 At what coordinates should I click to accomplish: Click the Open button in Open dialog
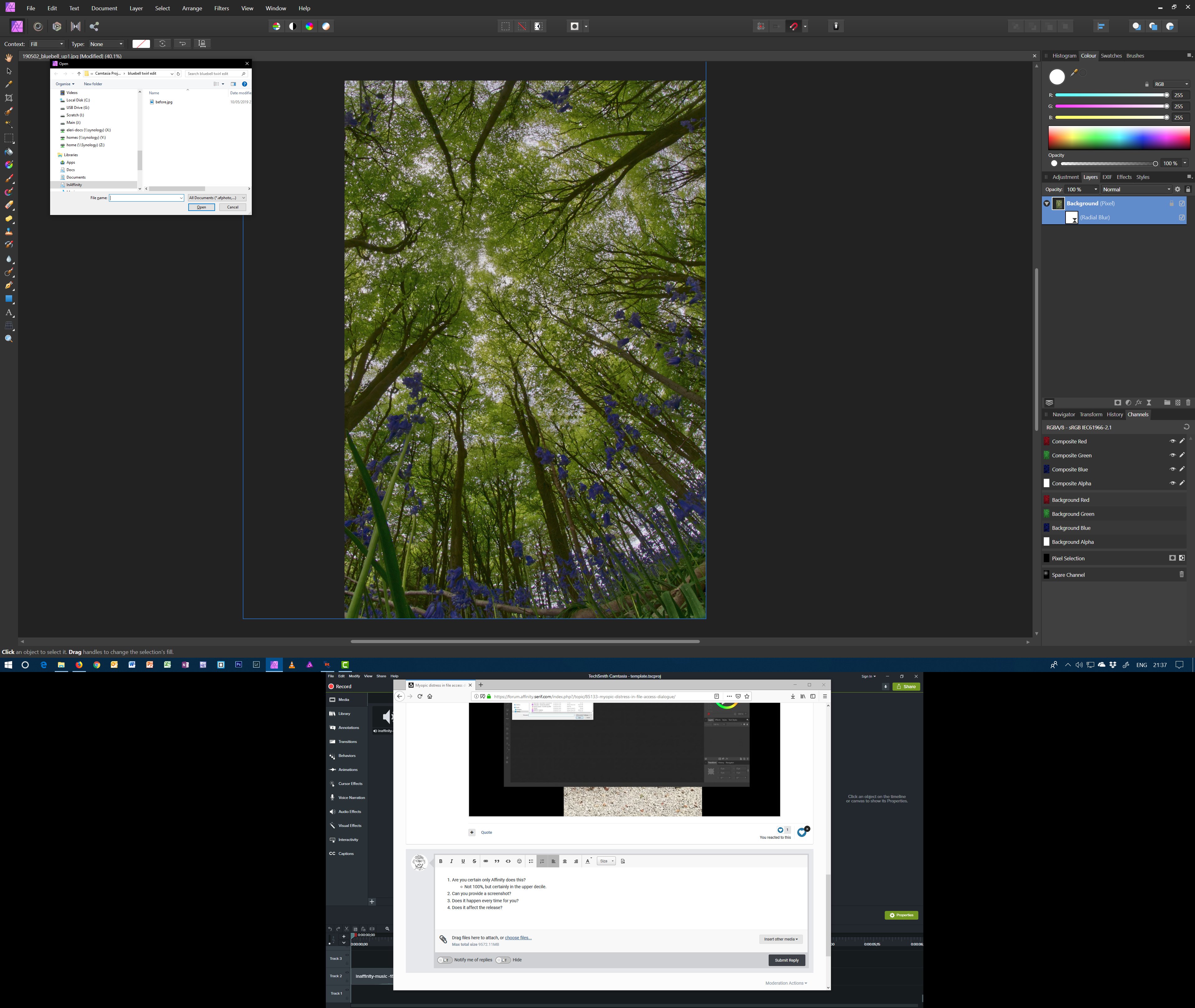pos(201,208)
